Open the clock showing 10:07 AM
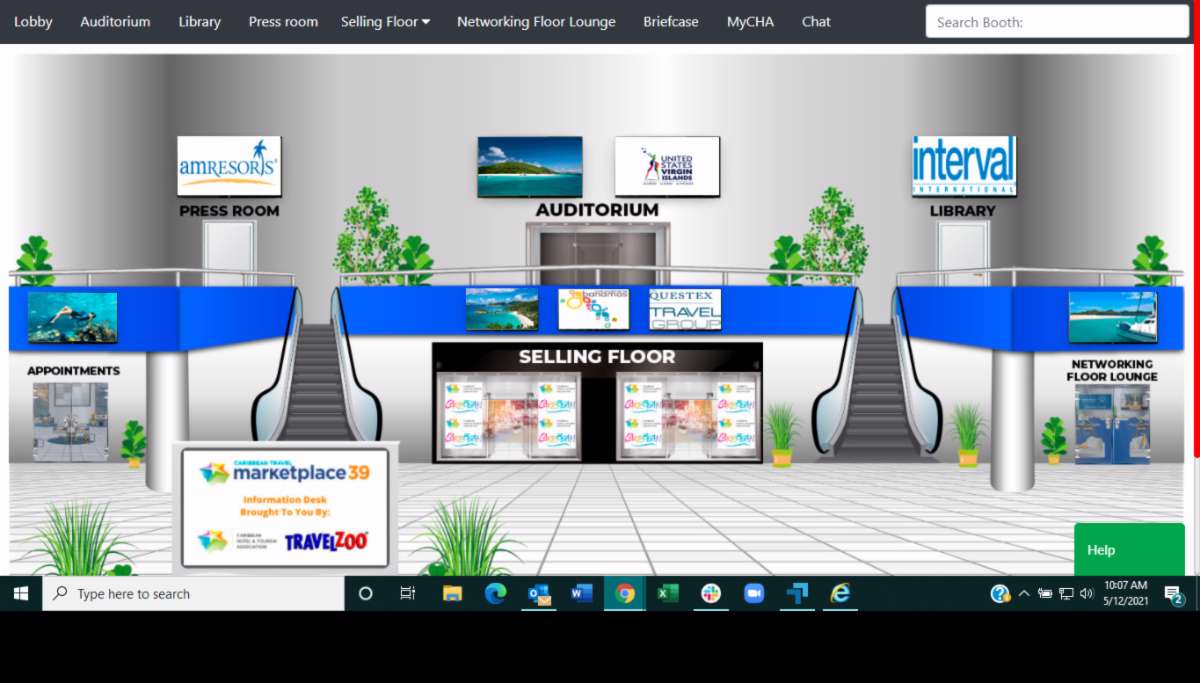The width and height of the screenshot is (1200, 683). click(1125, 594)
